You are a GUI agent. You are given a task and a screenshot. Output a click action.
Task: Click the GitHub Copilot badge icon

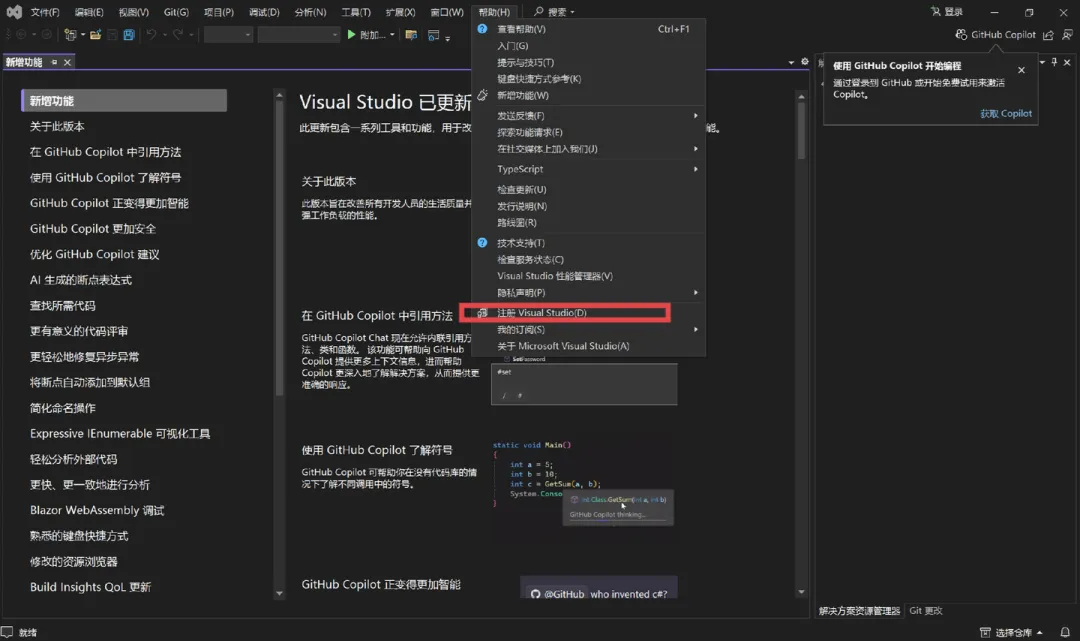tap(961, 34)
